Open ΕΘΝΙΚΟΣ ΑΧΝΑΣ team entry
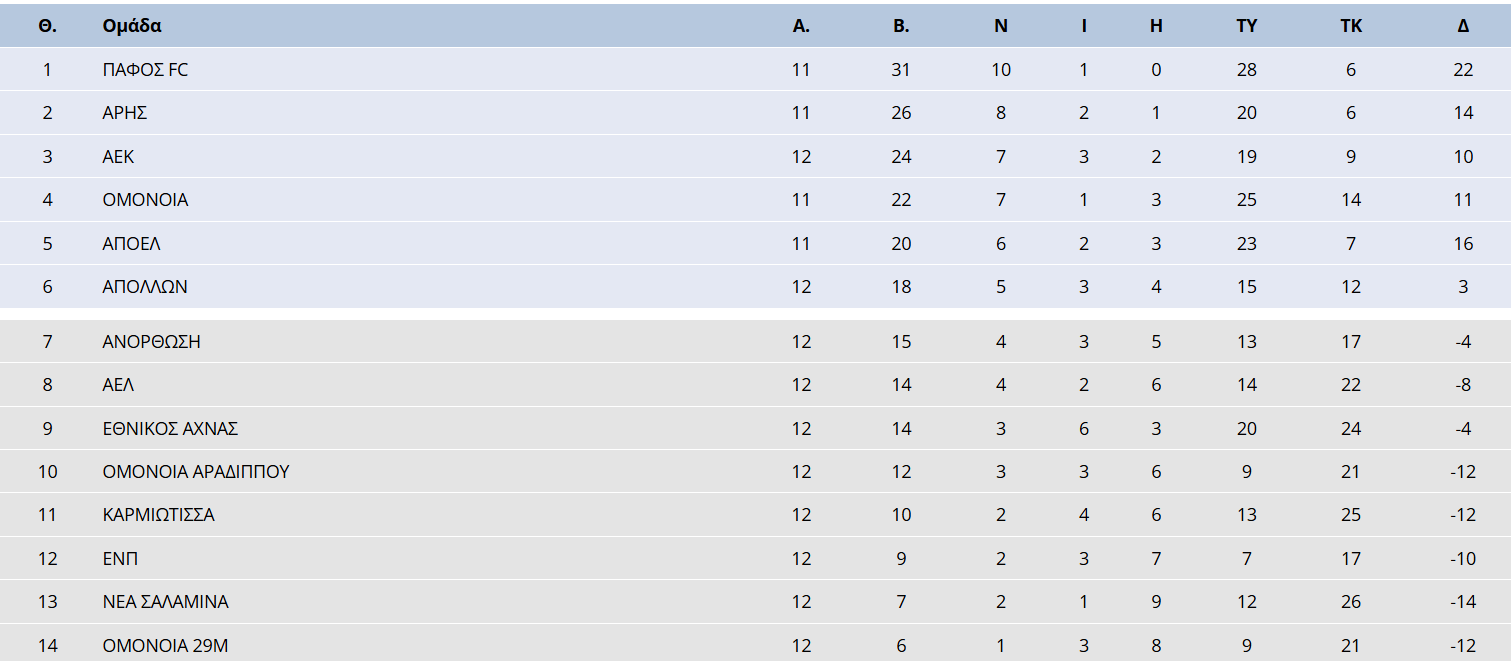 (x=170, y=429)
